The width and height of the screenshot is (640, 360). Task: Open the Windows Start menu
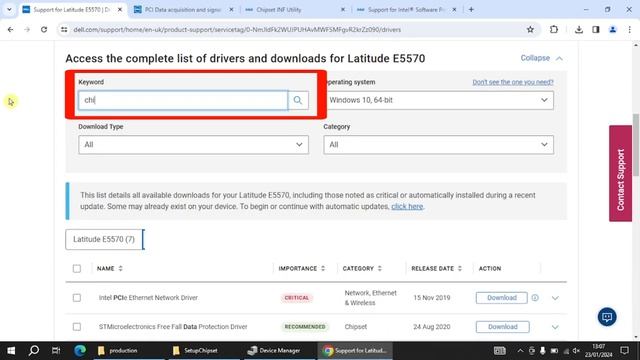point(11,351)
